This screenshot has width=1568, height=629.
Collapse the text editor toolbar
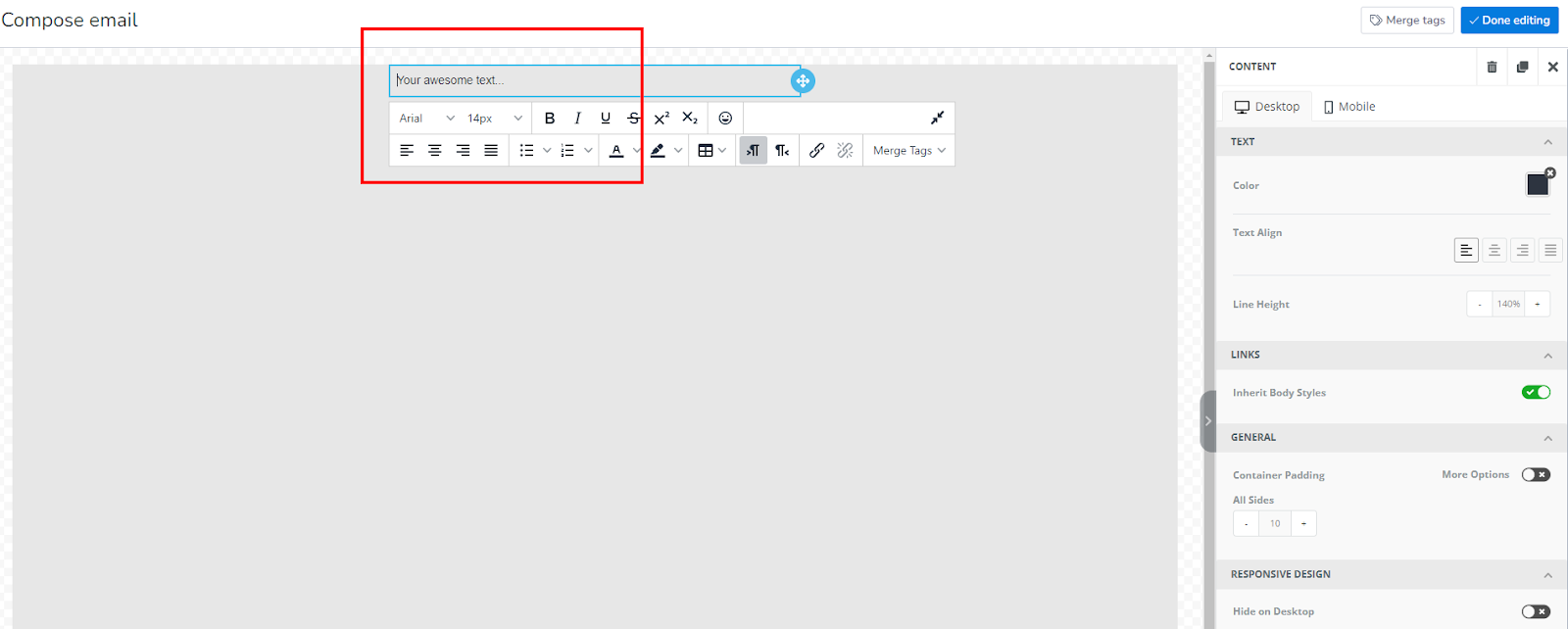coord(937,119)
